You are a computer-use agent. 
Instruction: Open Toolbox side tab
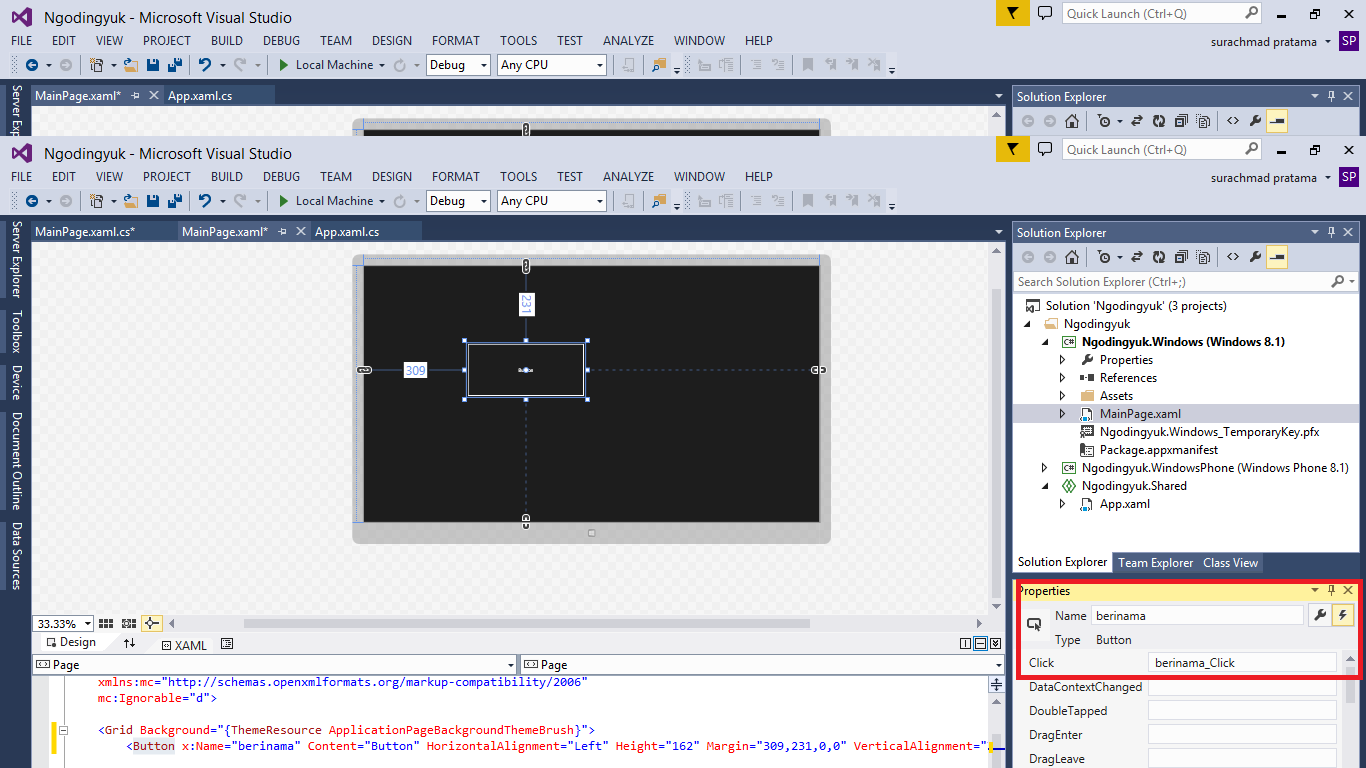tap(16, 332)
